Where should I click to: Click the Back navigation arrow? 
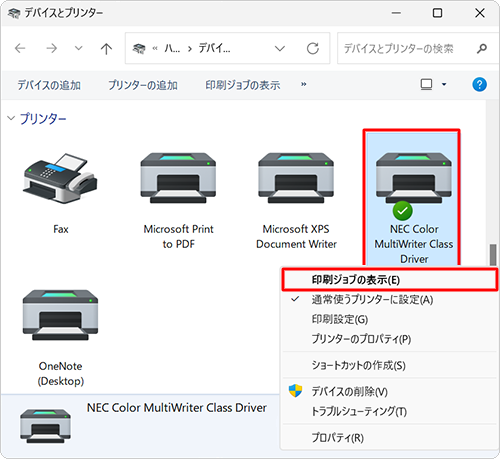pos(20,49)
